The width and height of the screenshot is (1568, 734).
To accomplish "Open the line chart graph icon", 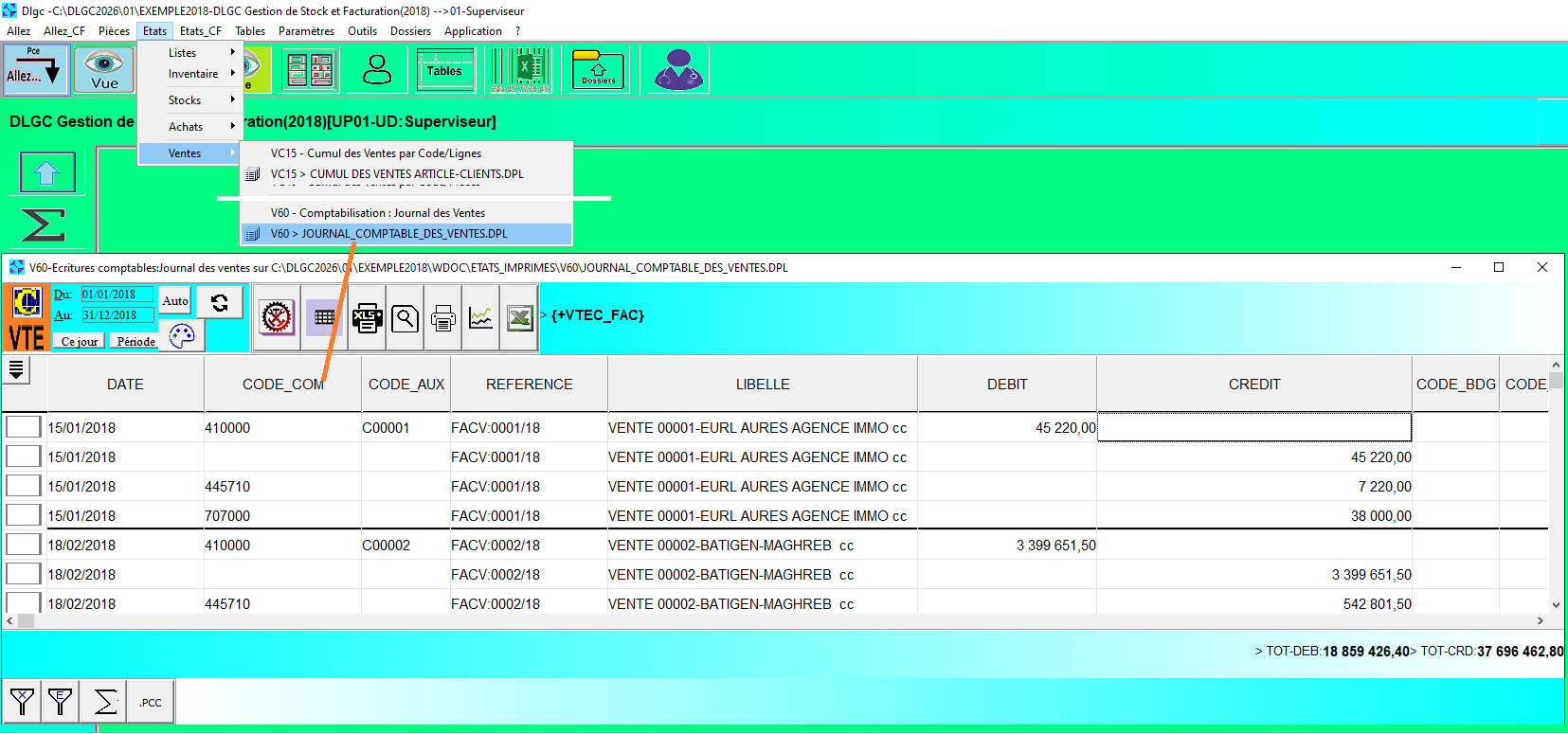I will pos(481,318).
